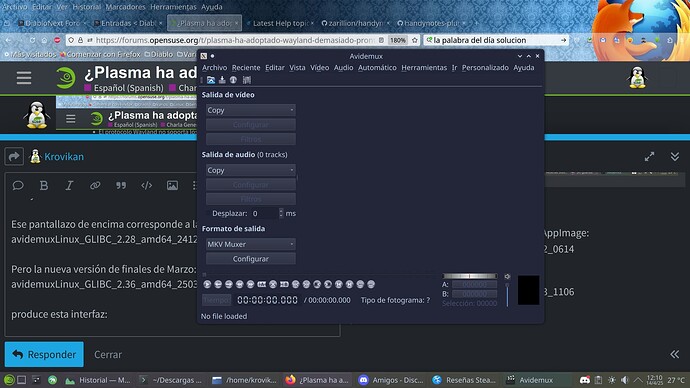
Task: Open the audio output Copy dropdown
Action: 250,170
